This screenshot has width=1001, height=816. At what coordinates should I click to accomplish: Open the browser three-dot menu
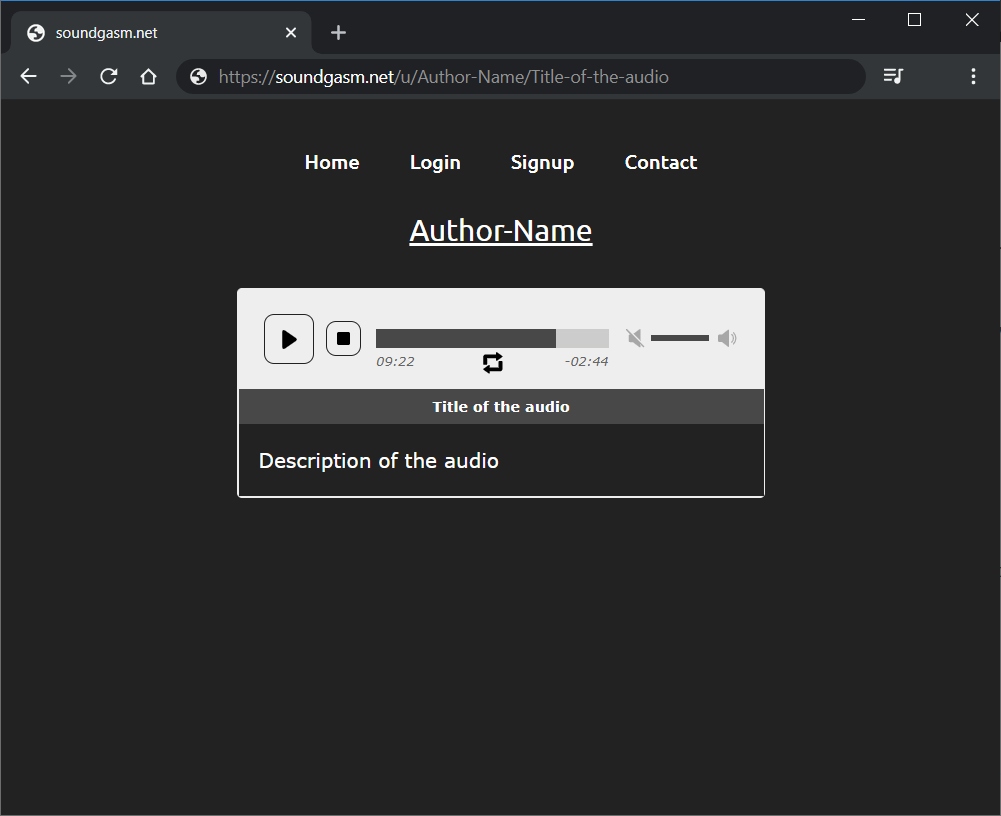973,76
